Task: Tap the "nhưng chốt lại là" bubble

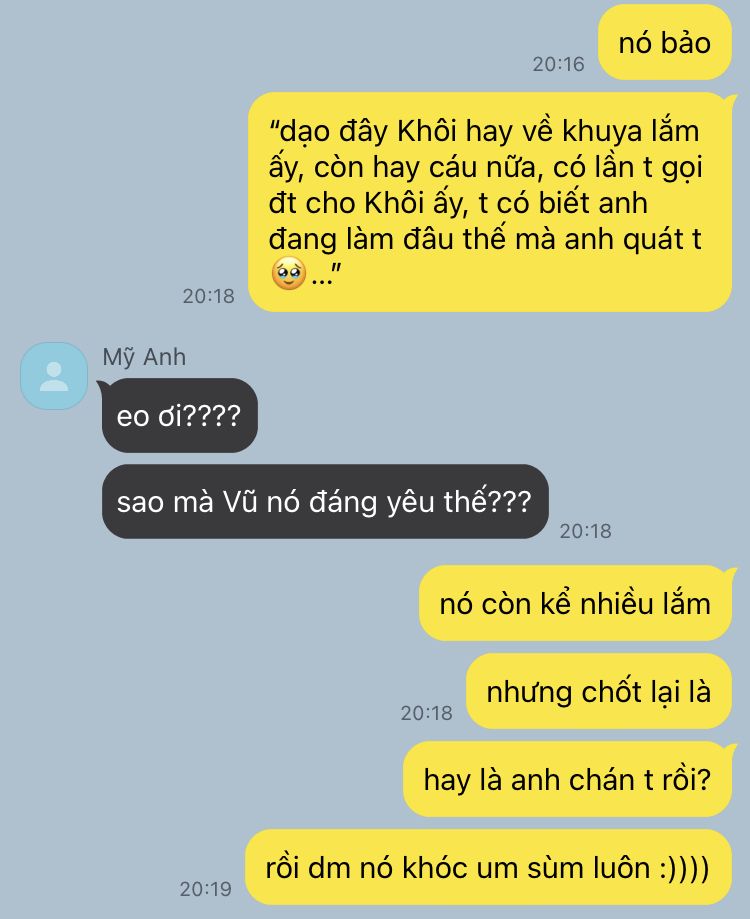Action: (599, 691)
